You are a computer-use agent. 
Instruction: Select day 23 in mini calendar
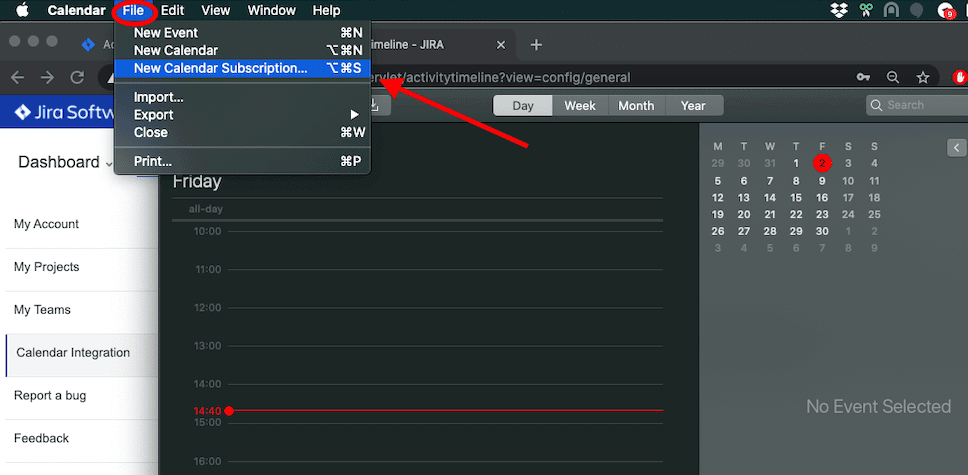point(822,214)
